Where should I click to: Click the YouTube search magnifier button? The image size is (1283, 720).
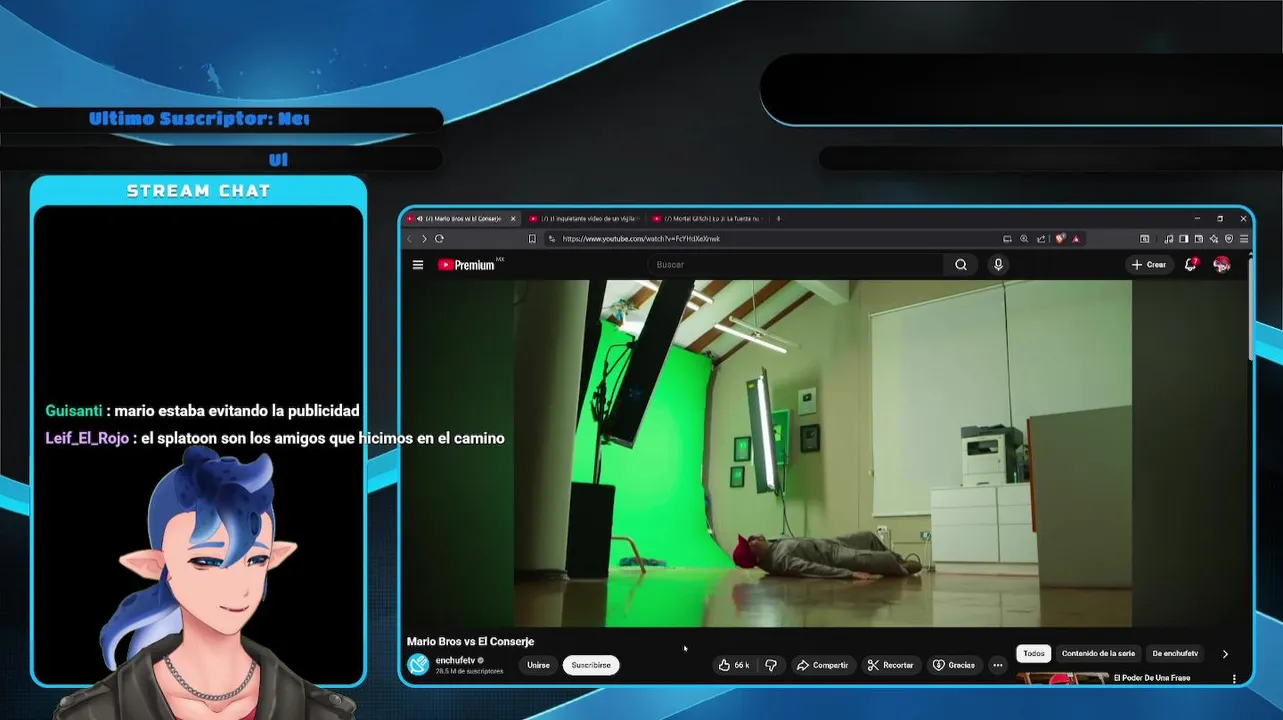pos(960,265)
